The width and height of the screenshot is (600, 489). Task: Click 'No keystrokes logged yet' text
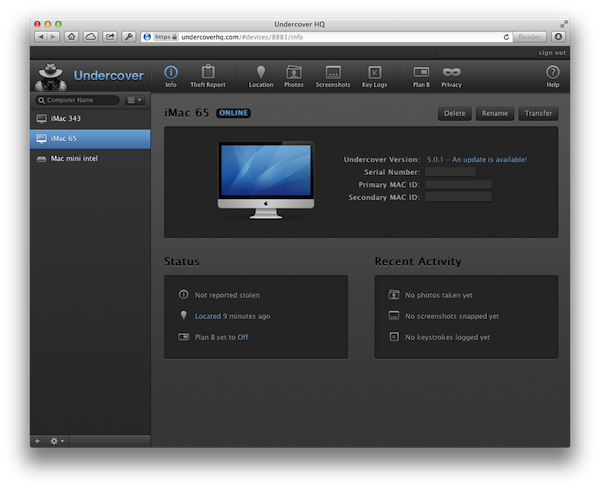(x=447, y=337)
